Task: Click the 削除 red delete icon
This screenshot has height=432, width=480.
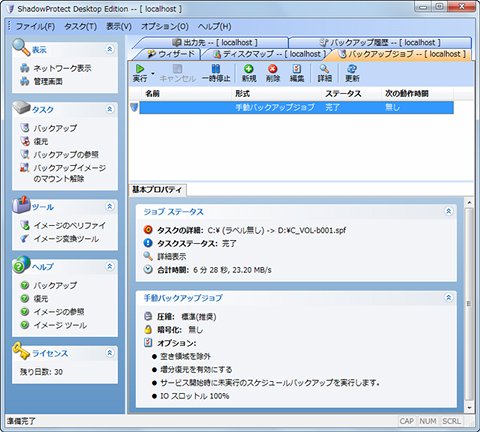Action: (x=273, y=69)
